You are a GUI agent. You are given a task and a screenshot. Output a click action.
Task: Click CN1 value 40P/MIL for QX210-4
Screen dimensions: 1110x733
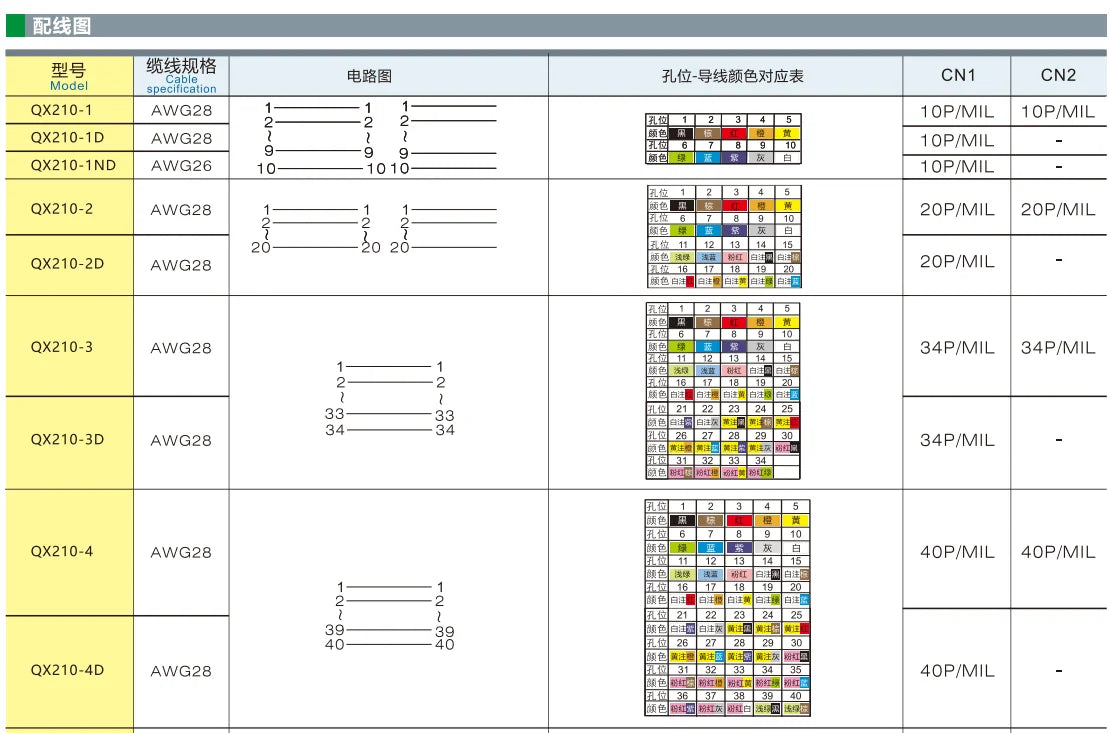point(957,552)
